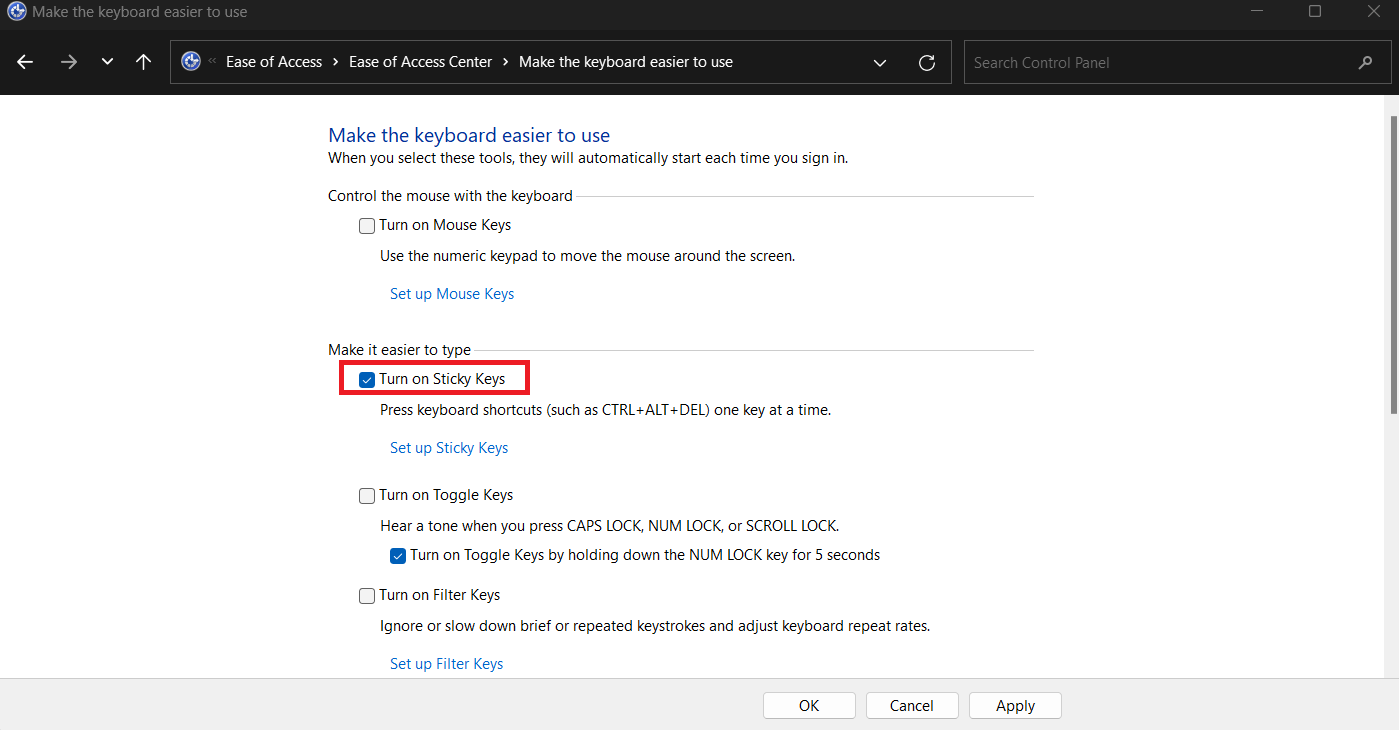The height and width of the screenshot is (730, 1399).
Task: Enable Turn on Filter Keys checkbox
Action: (367, 596)
